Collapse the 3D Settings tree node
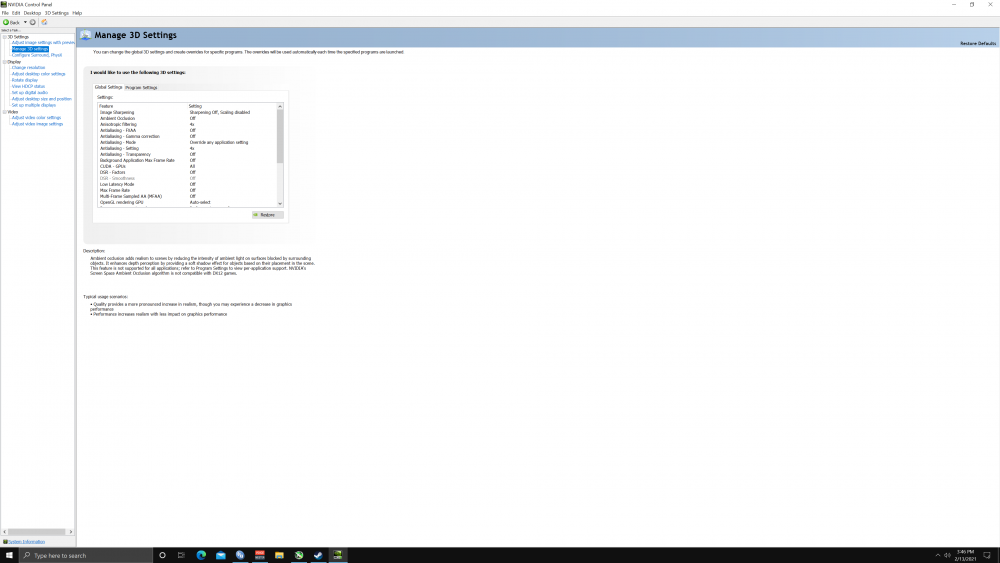This screenshot has width=1000, height=563. tap(4, 37)
